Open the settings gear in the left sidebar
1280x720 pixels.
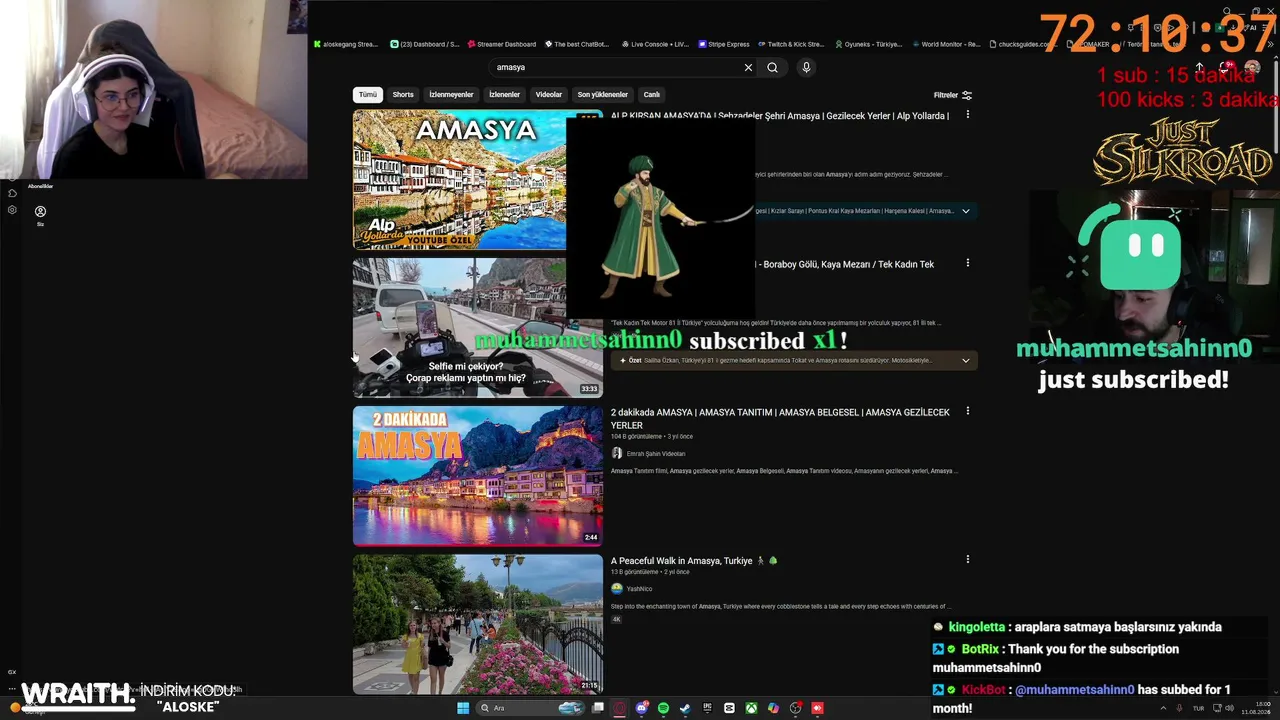[12, 210]
